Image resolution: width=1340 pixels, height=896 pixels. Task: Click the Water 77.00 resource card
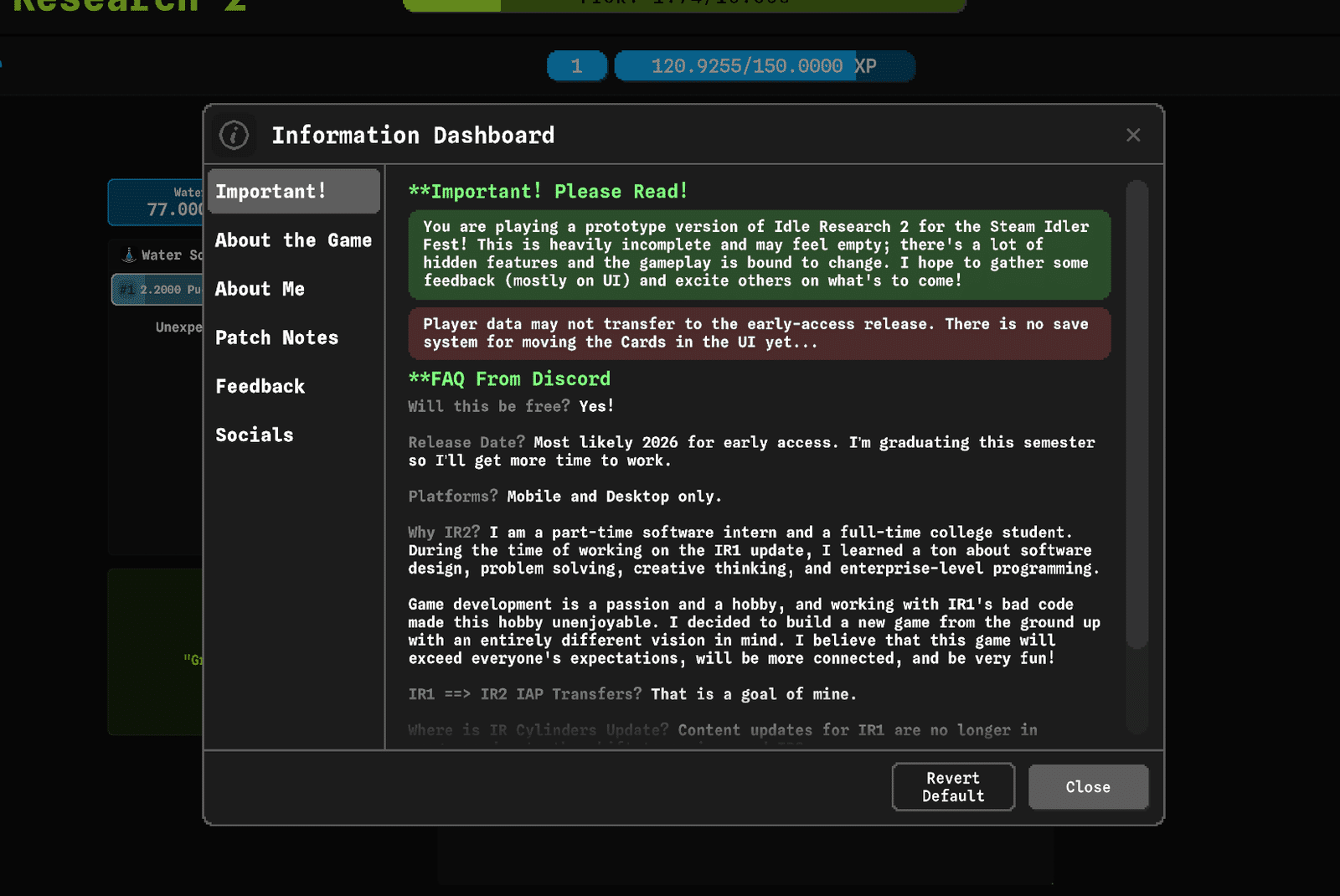[156, 202]
